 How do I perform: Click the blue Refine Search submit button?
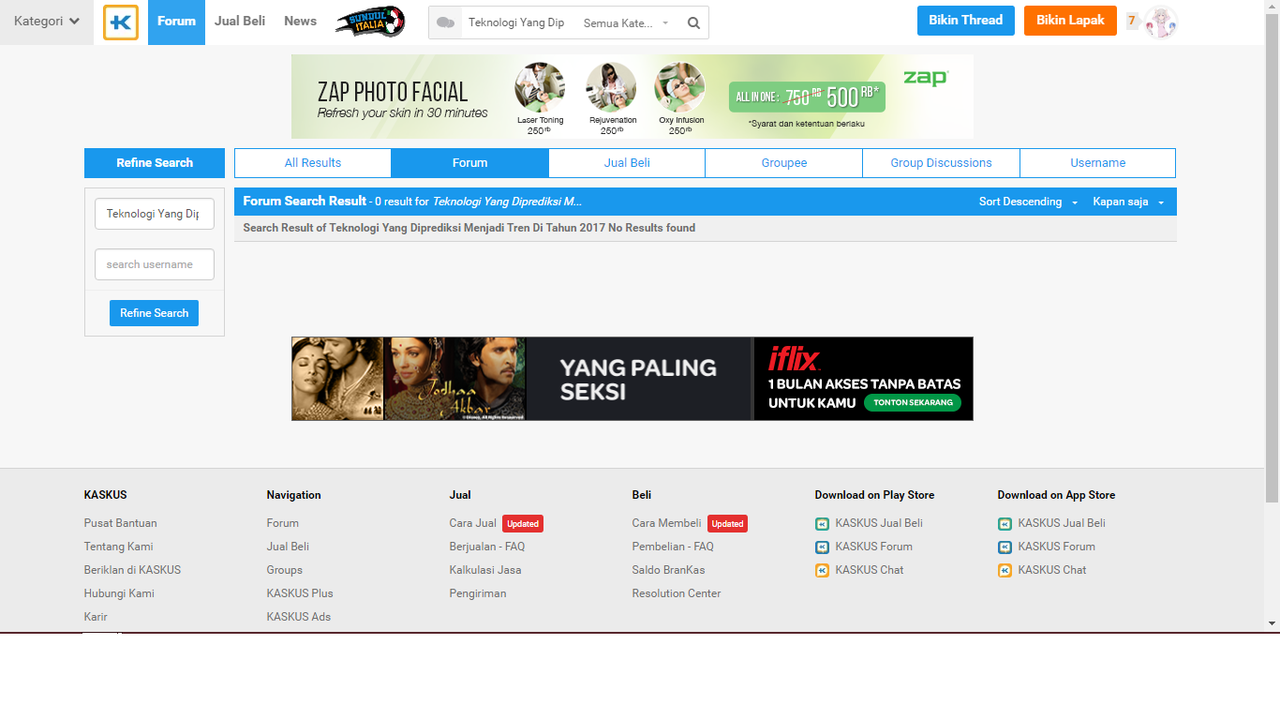coord(154,313)
